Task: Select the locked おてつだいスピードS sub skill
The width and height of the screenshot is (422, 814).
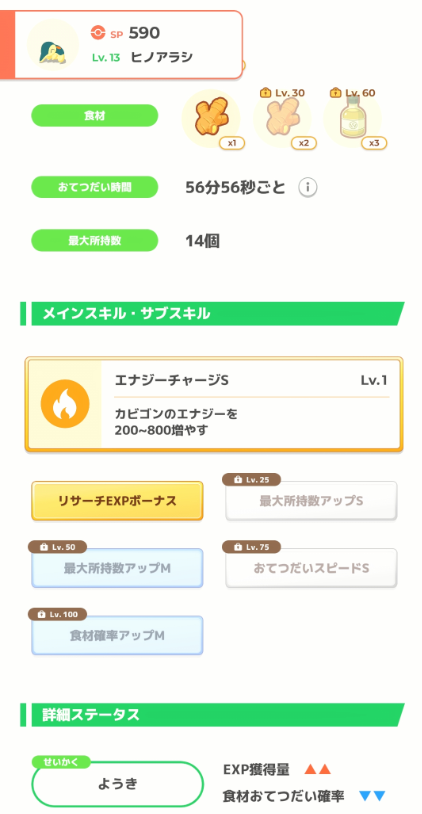Action: [311, 568]
